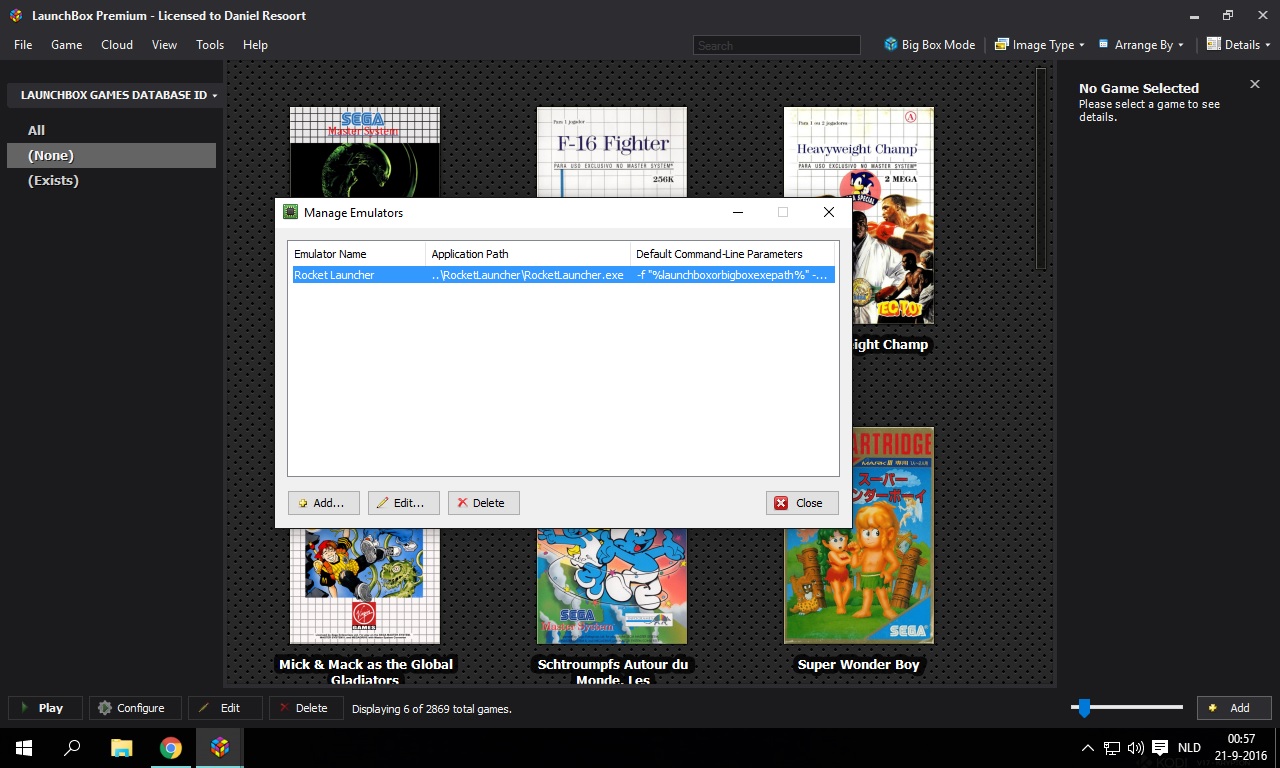Click the Super Wonder Boy title label
The width and height of the screenshot is (1280, 768).
859,664
